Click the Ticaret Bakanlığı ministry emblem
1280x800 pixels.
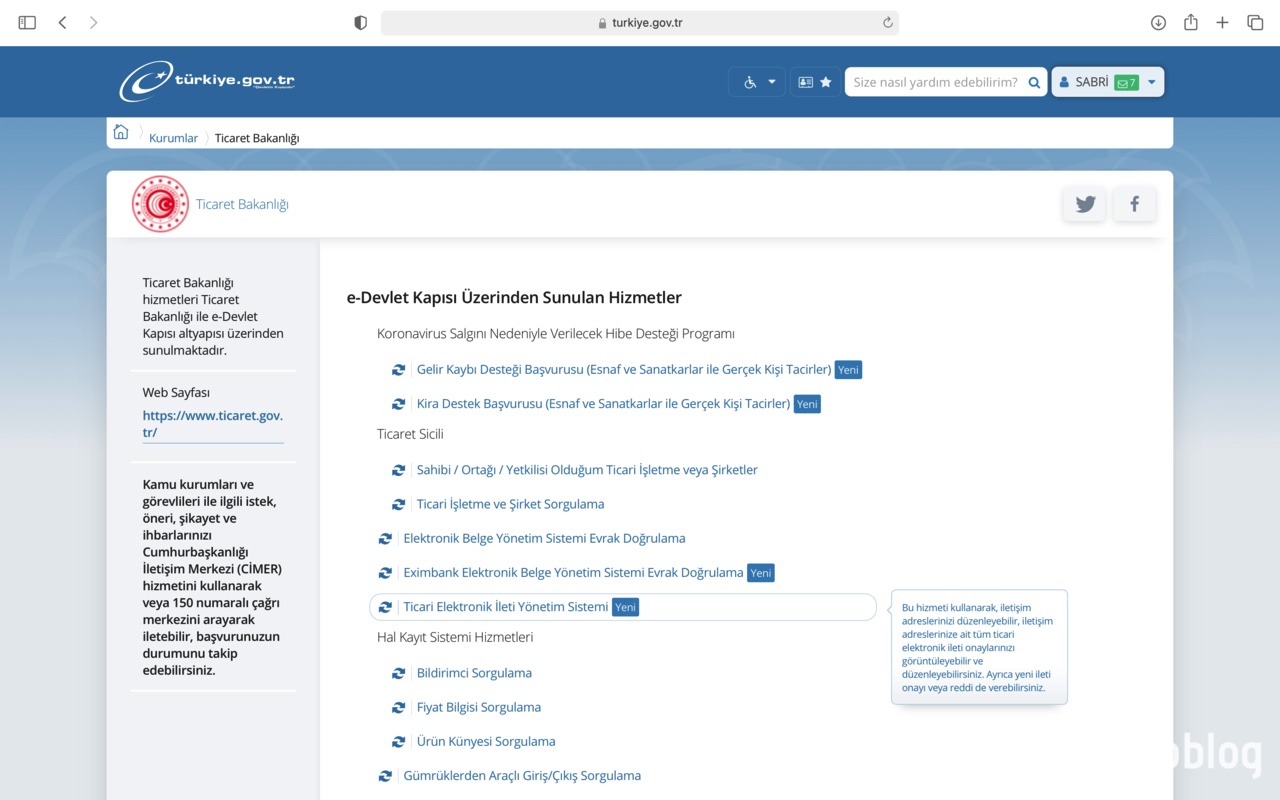coord(160,204)
